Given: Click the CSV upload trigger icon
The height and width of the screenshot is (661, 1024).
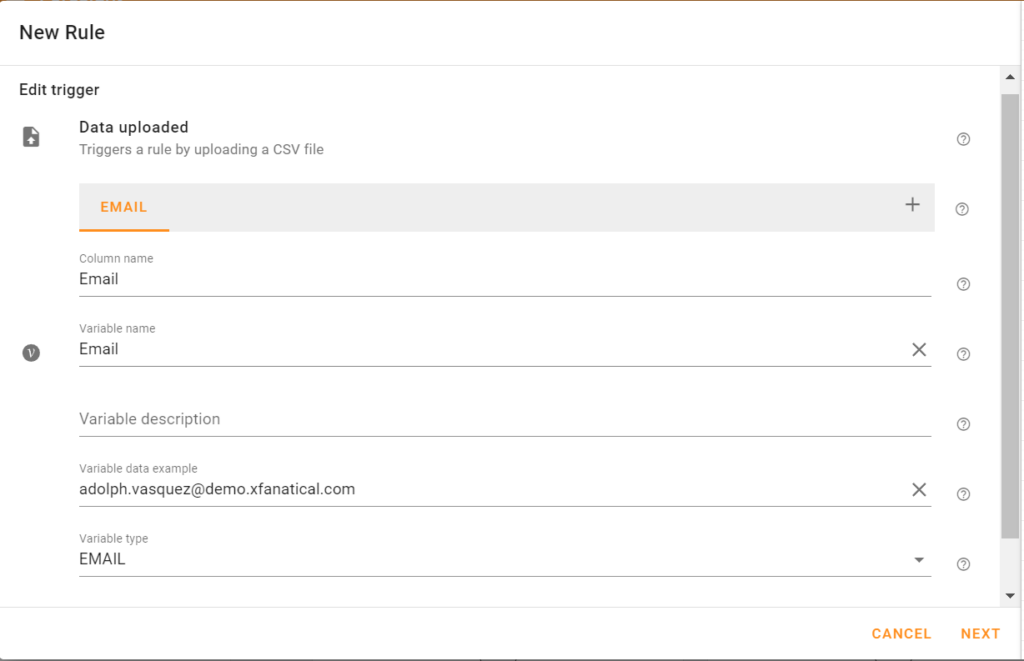Looking at the screenshot, I should [30, 136].
